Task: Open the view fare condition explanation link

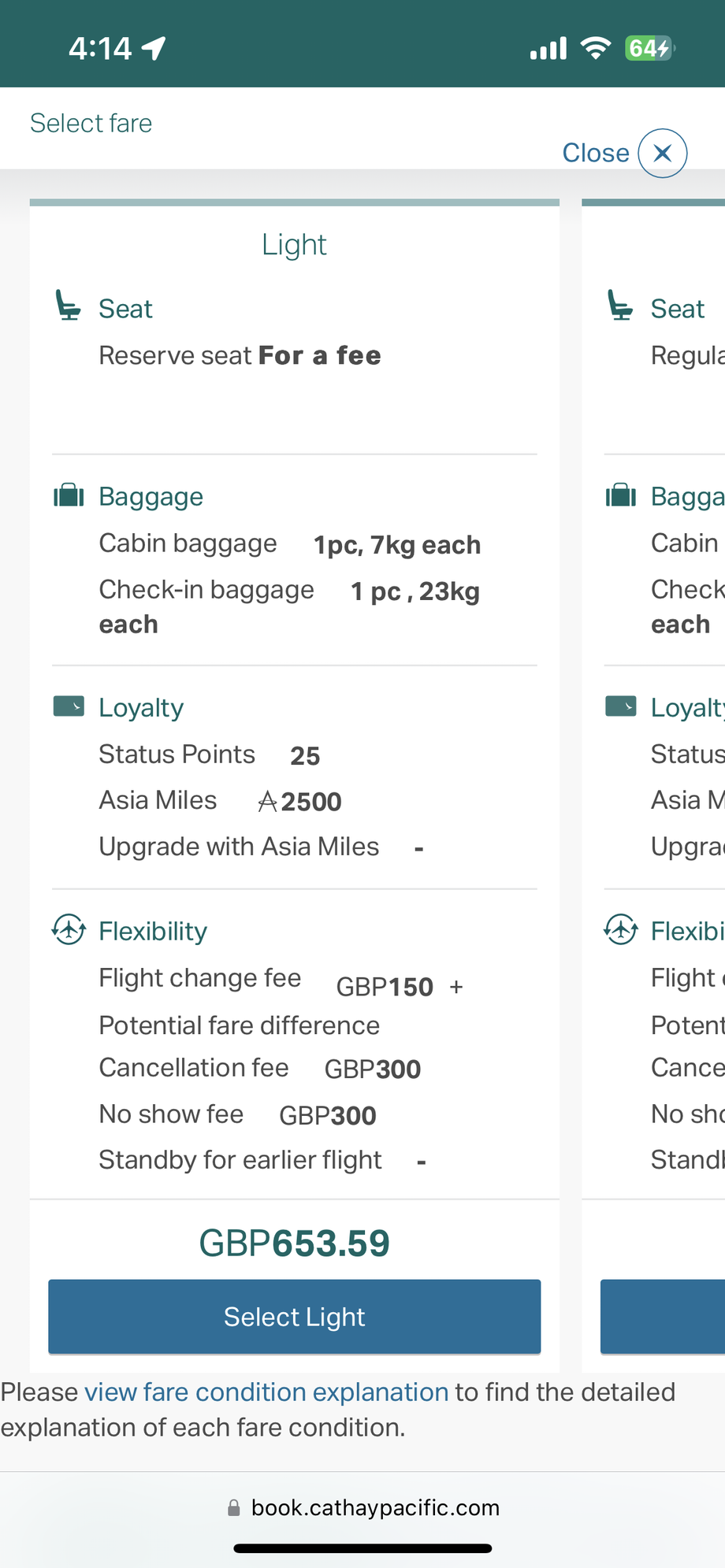Action: (x=266, y=1392)
